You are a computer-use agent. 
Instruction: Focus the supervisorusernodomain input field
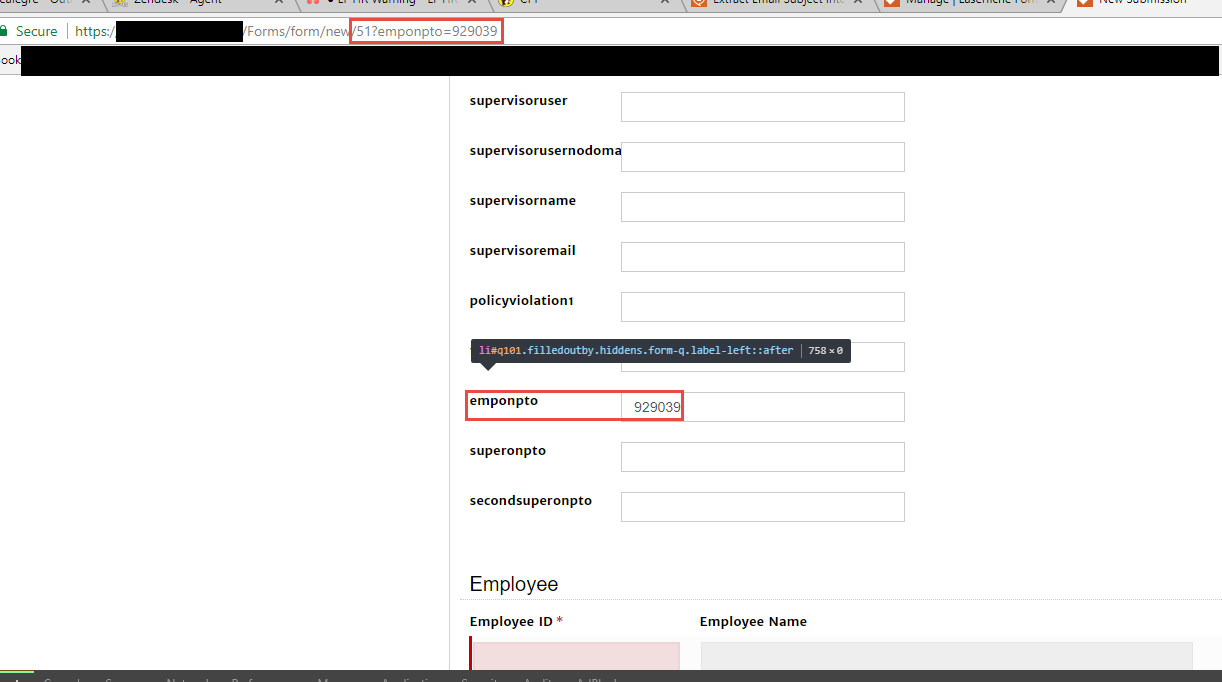(763, 157)
